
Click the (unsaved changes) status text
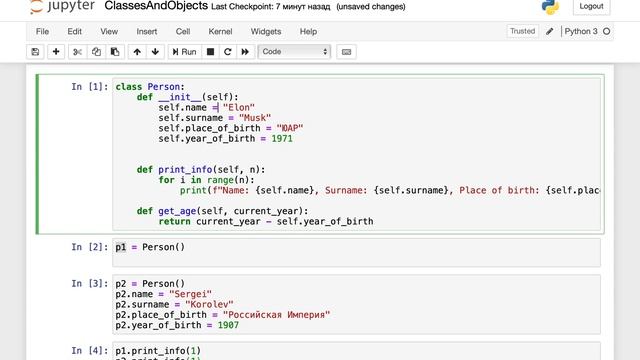371,7
